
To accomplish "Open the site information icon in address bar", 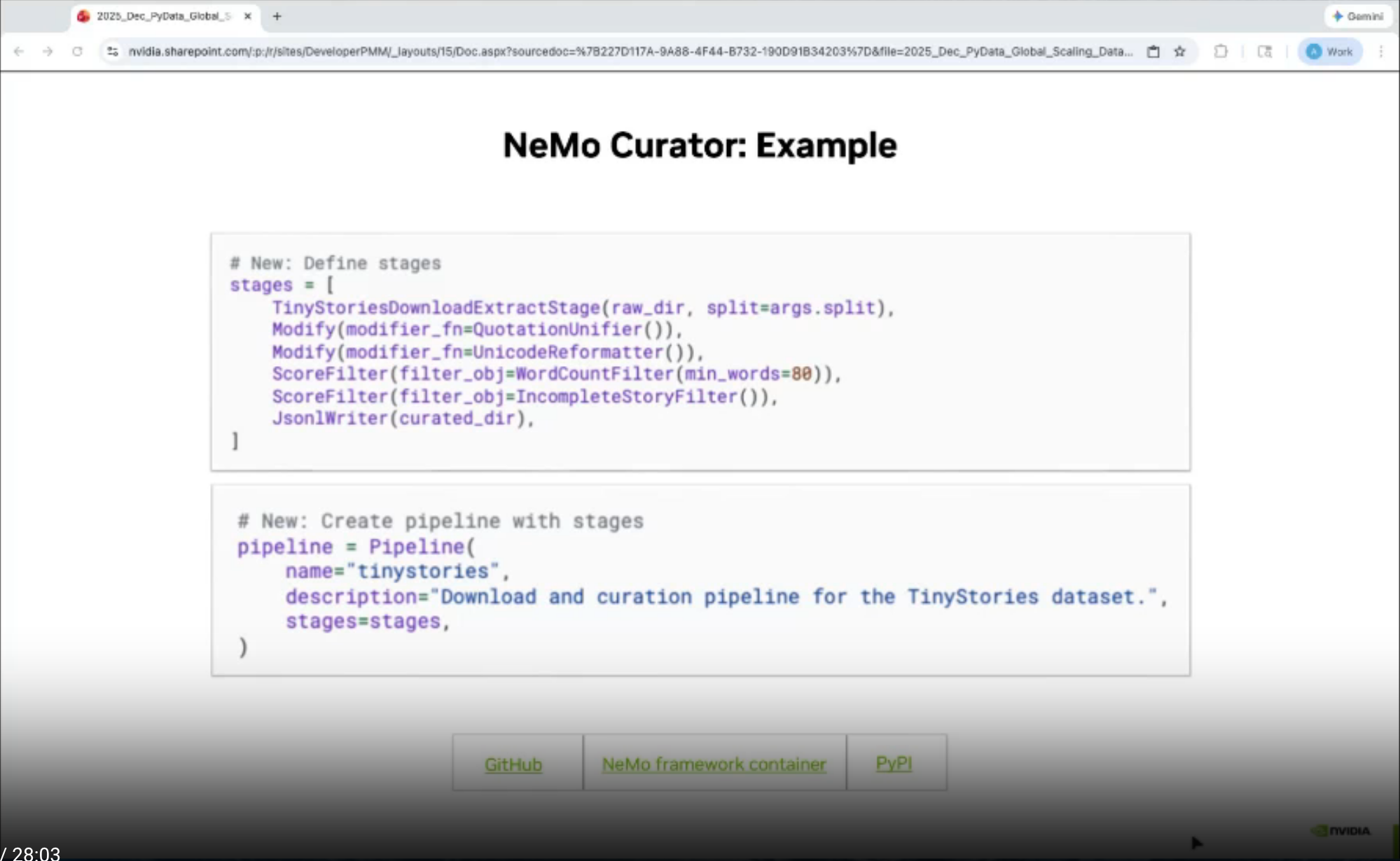I will tap(112, 51).
